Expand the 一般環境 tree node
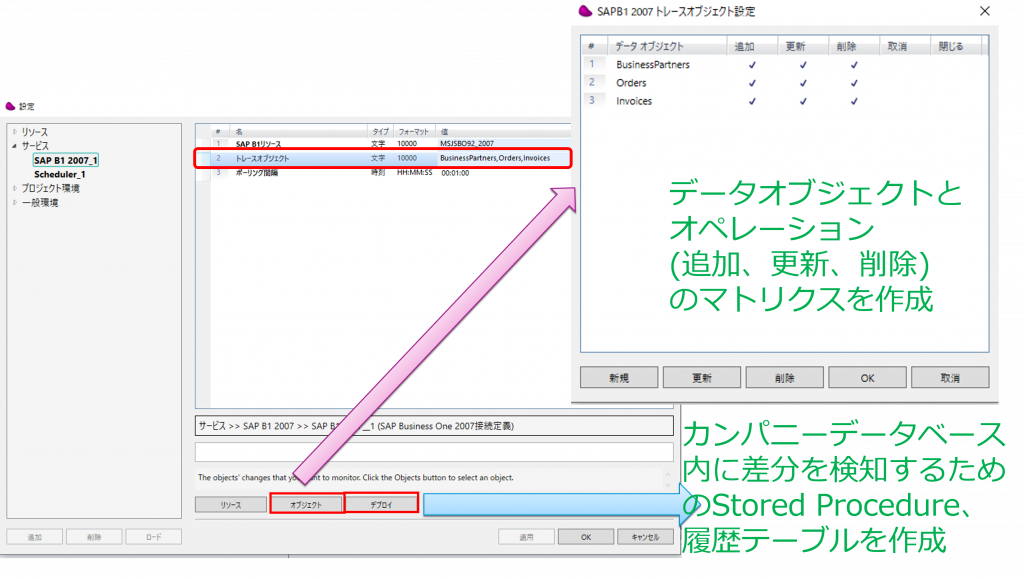 coord(14,202)
